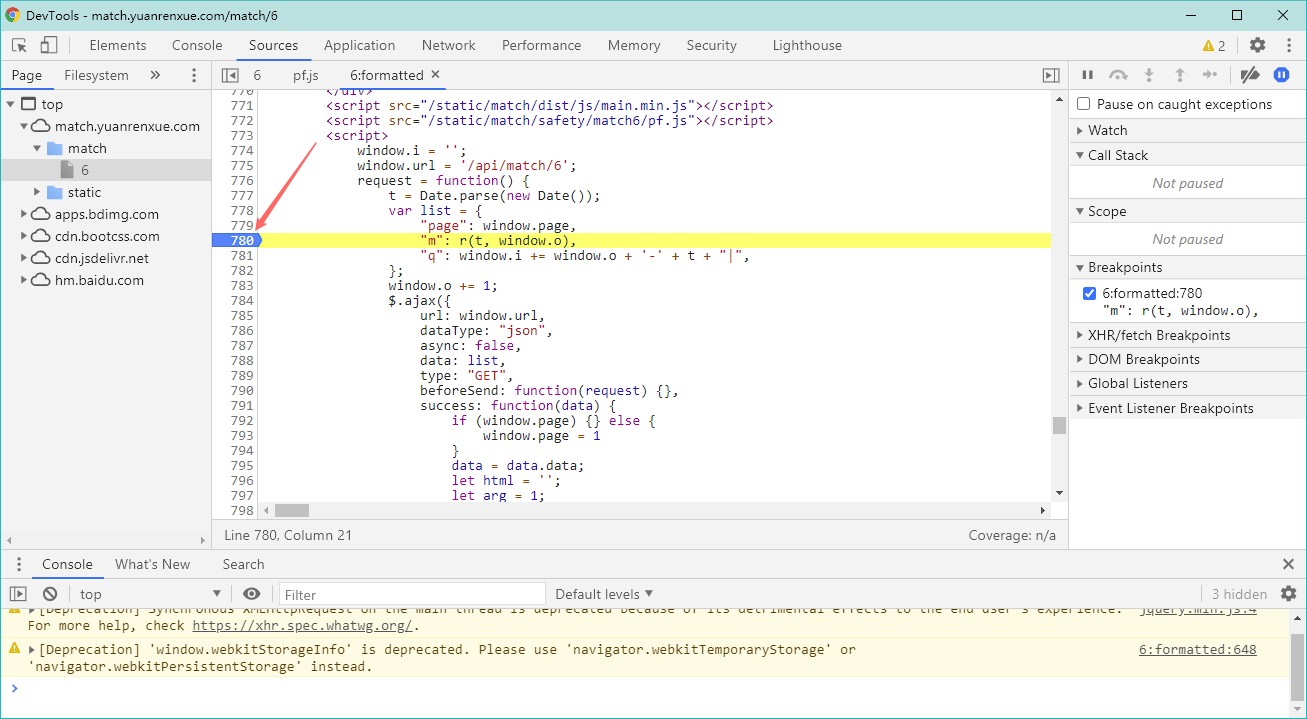The image size is (1307, 719).
Task: Switch to the What's New drawer tab
Action: (x=152, y=564)
